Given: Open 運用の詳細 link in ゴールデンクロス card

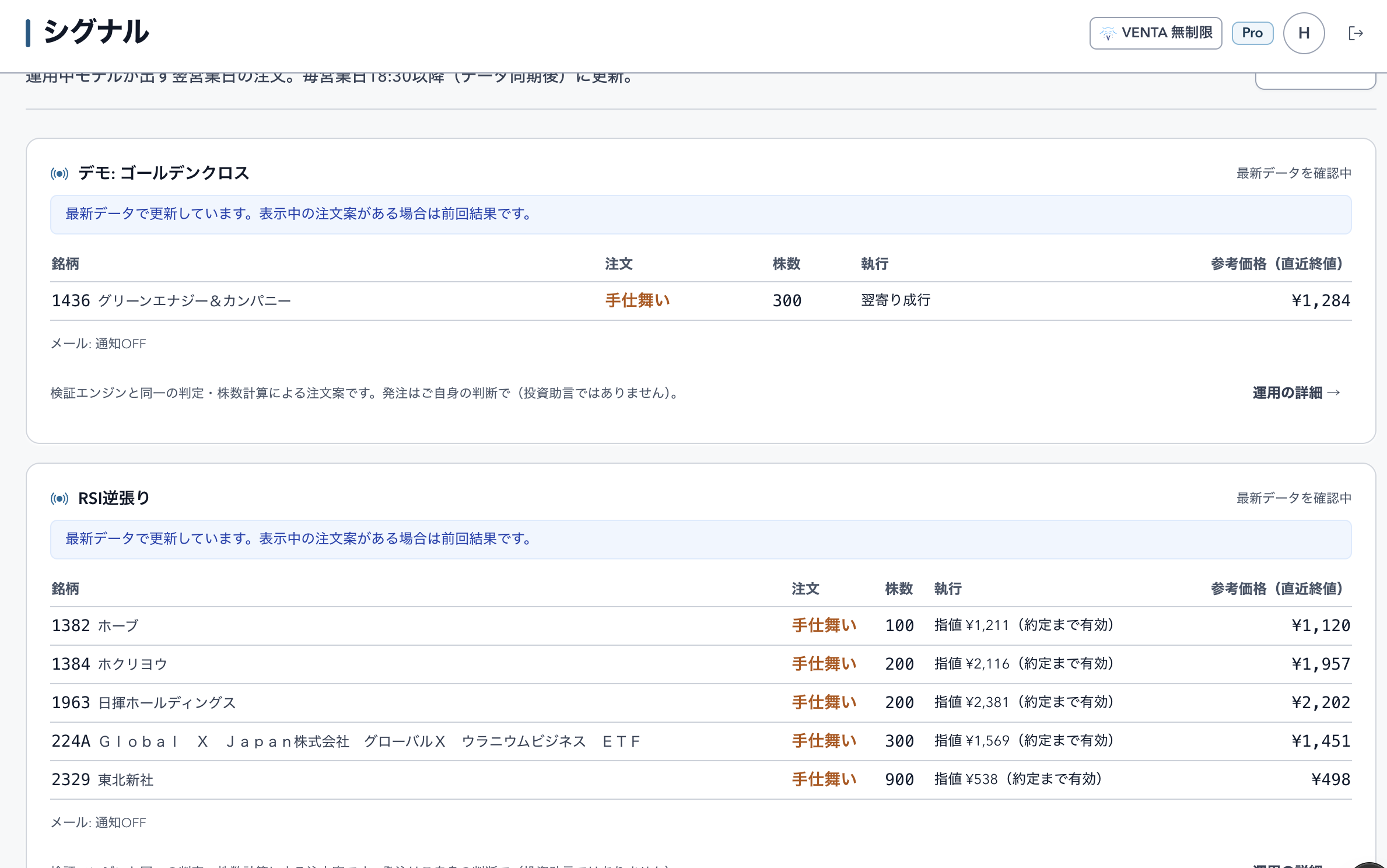Looking at the screenshot, I should (1296, 393).
